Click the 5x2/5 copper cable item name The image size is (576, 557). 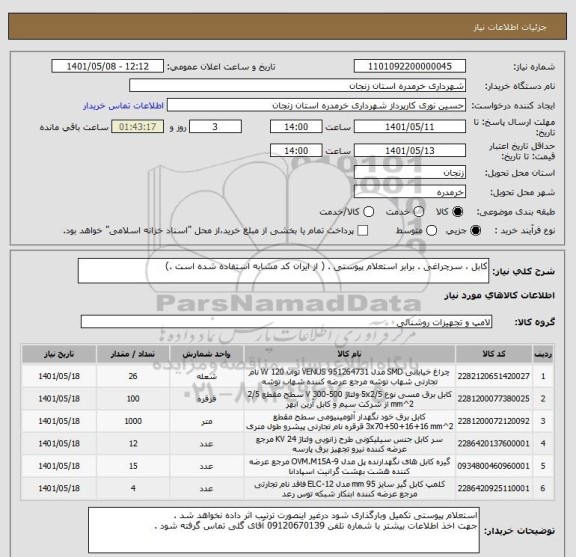coord(349,399)
